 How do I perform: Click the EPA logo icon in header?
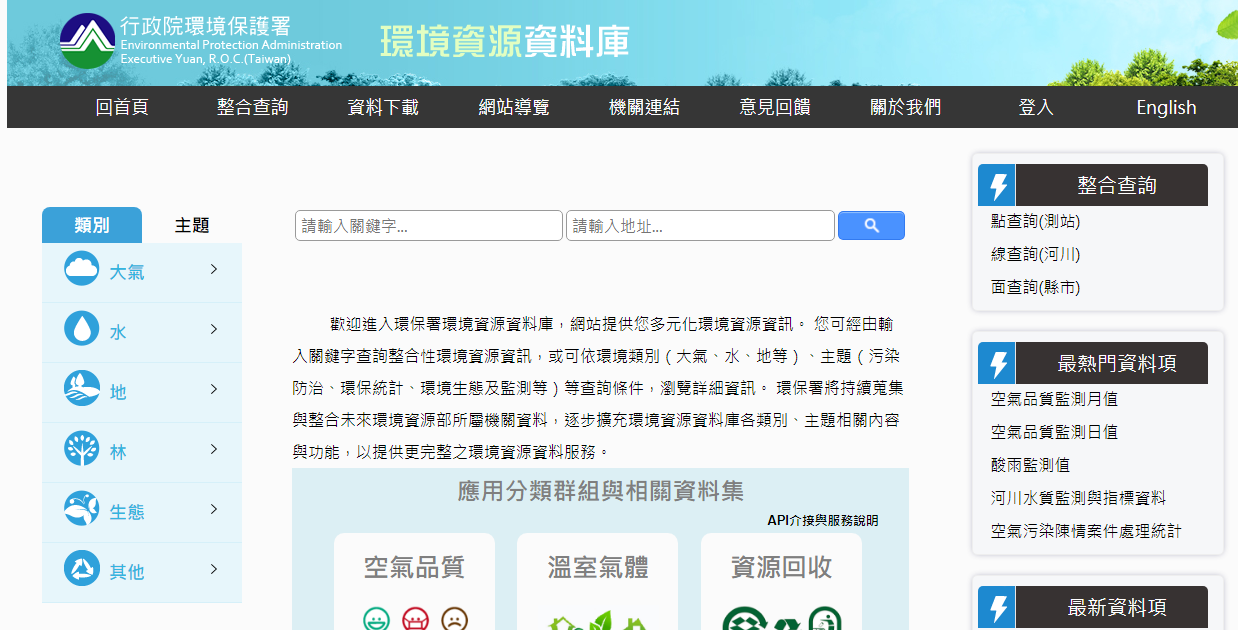[87, 41]
